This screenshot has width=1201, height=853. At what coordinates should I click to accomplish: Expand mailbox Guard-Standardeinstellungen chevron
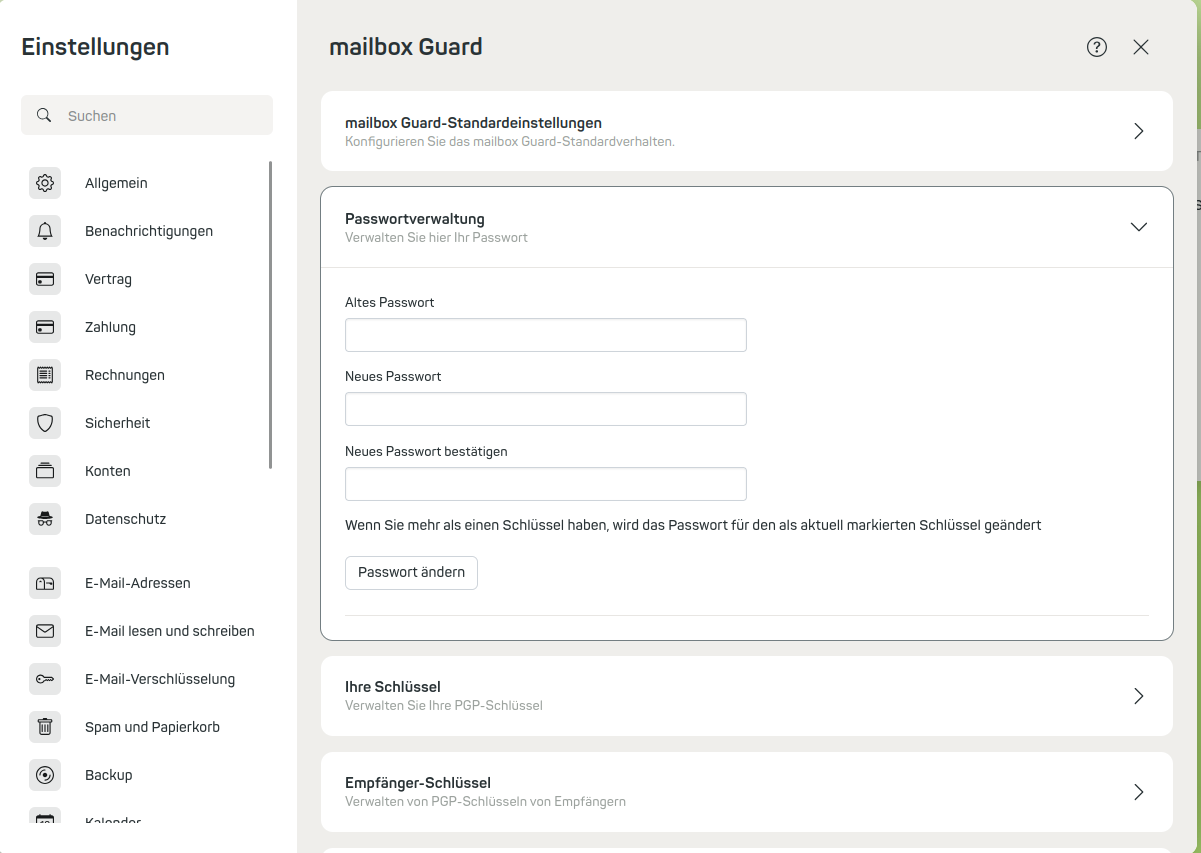tap(1138, 131)
